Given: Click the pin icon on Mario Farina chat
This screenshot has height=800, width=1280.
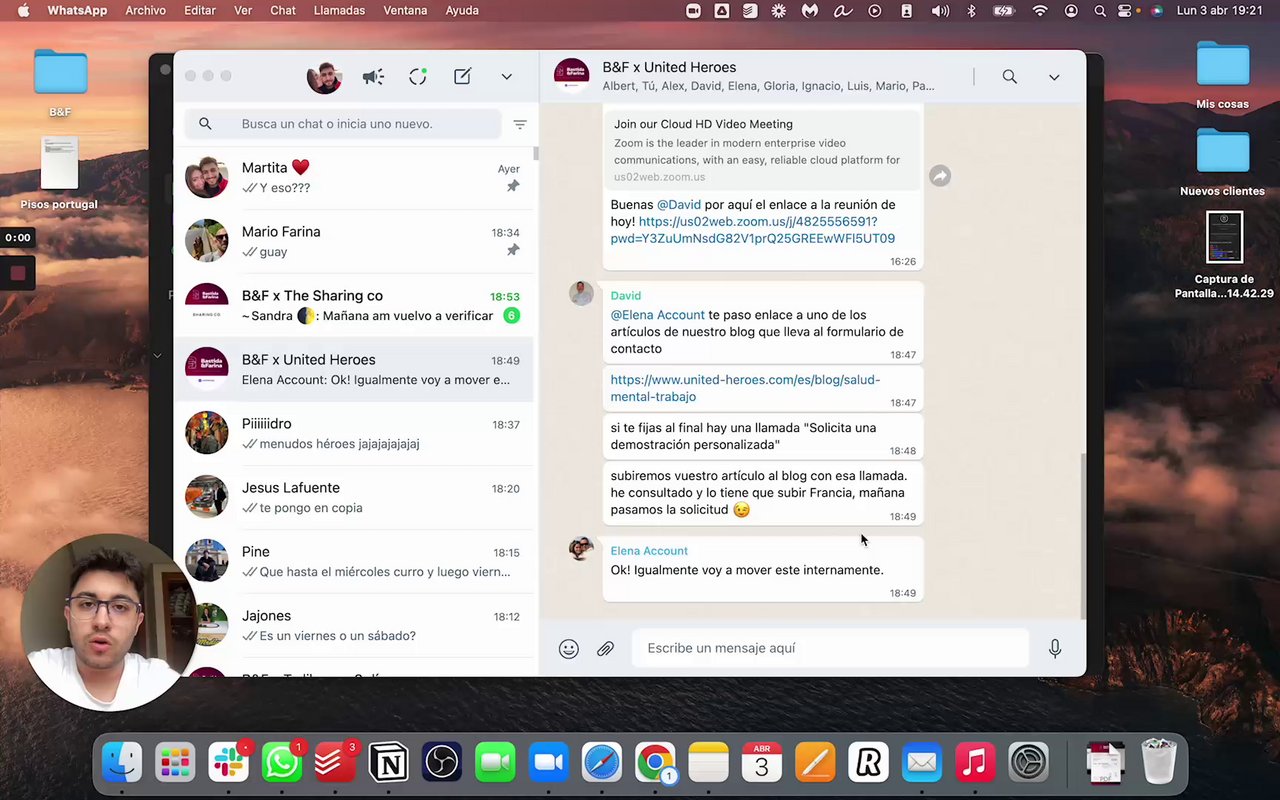Looking at the screenshot, I should coord(513,251).
